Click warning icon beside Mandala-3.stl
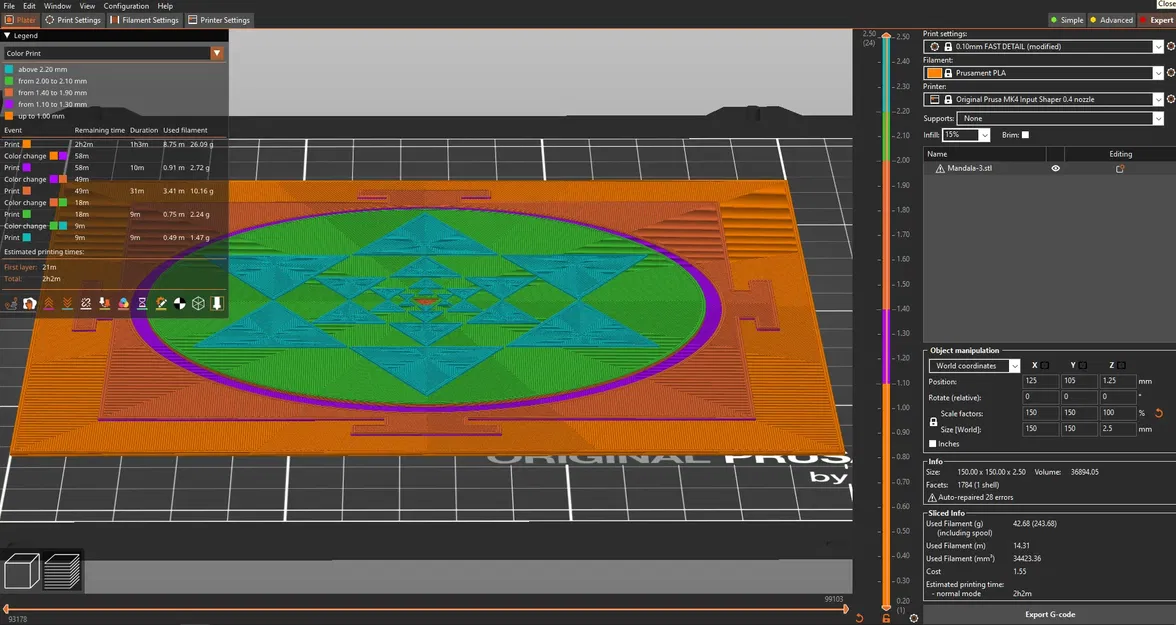Screen dimensions: 1176x625 tap(940, 169)
